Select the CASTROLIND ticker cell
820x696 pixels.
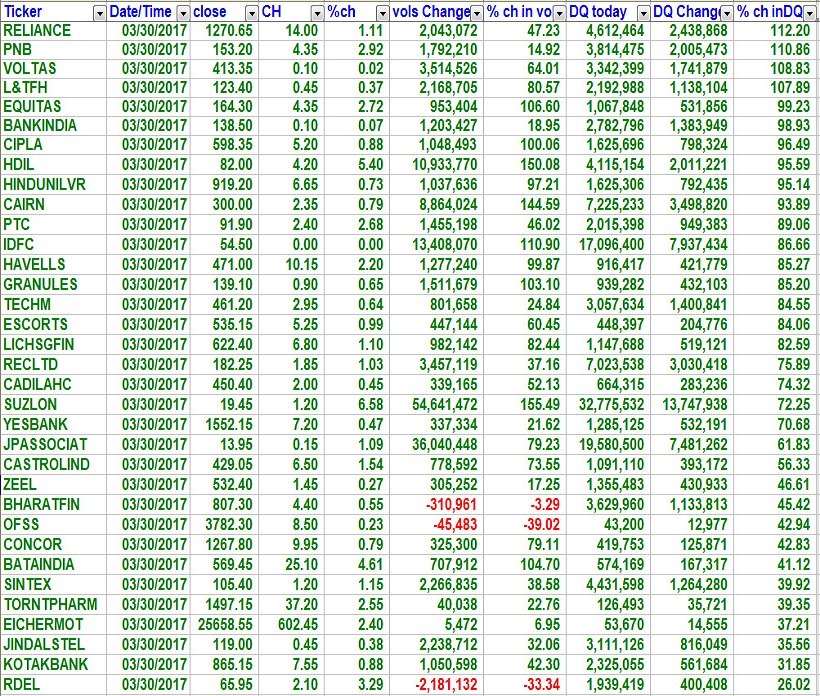pos(53,464)
